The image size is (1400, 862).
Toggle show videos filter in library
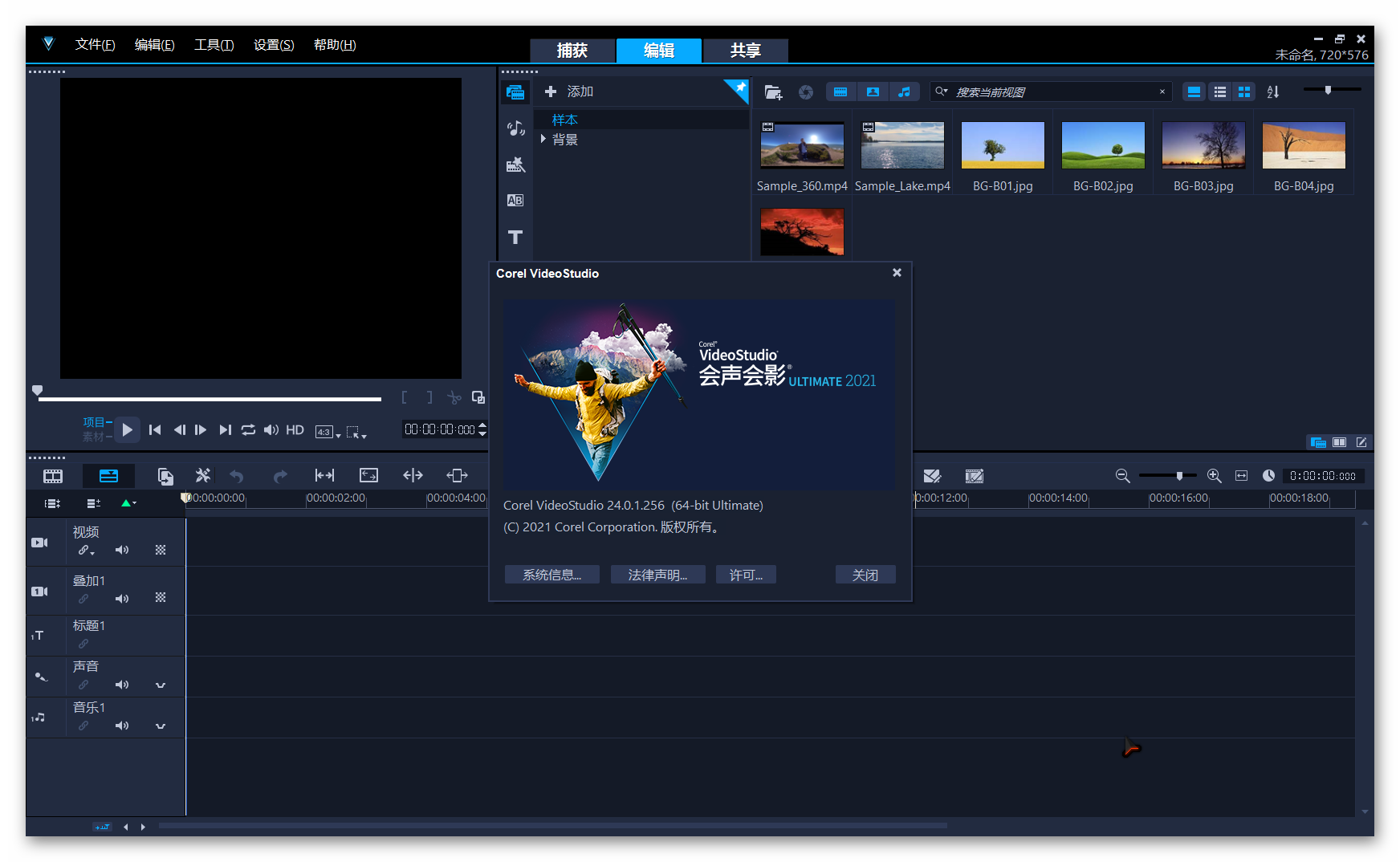(x=840, y=92)
